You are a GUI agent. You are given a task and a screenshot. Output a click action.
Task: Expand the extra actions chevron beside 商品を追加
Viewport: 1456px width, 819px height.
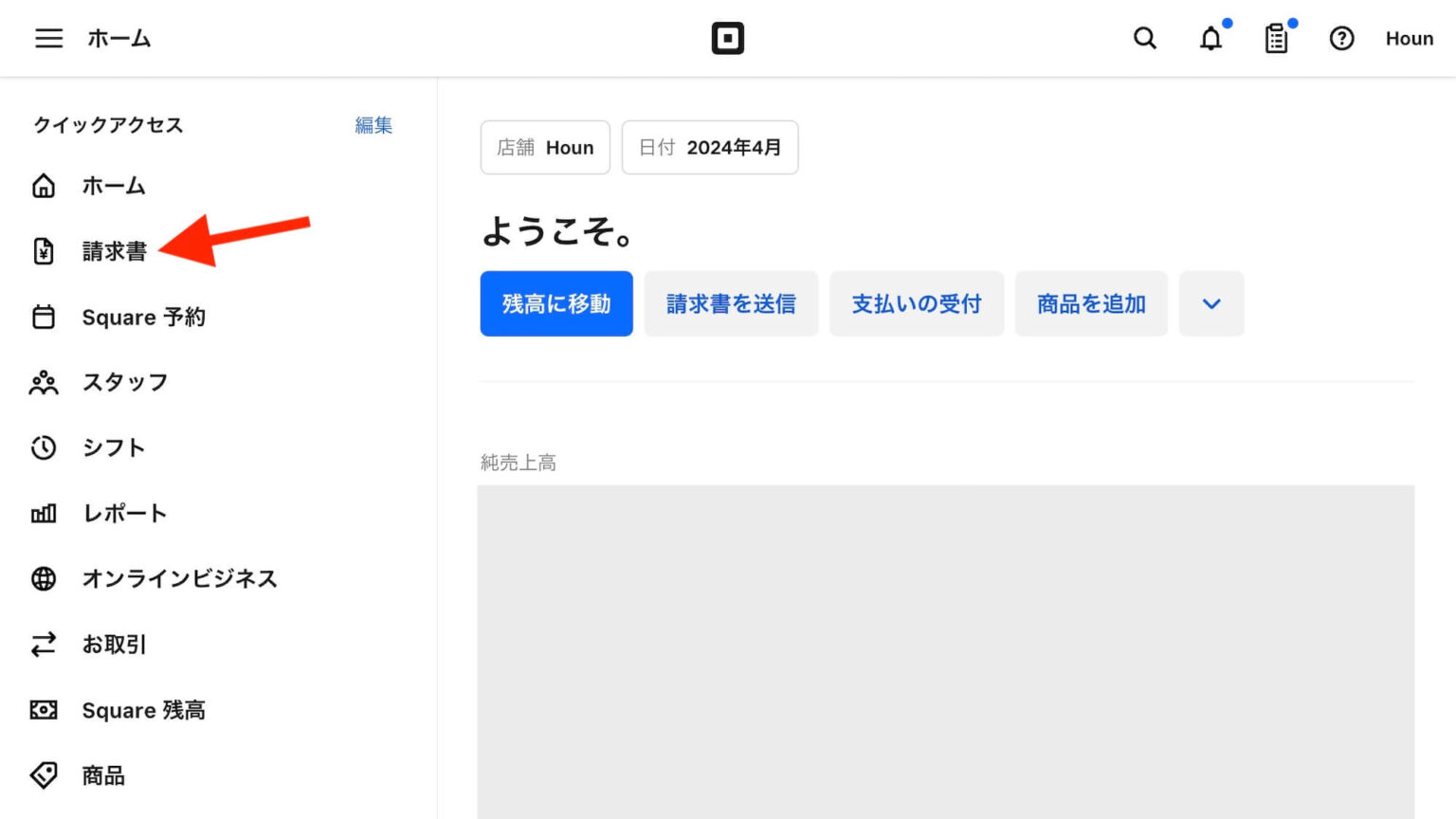point(1210,303)
